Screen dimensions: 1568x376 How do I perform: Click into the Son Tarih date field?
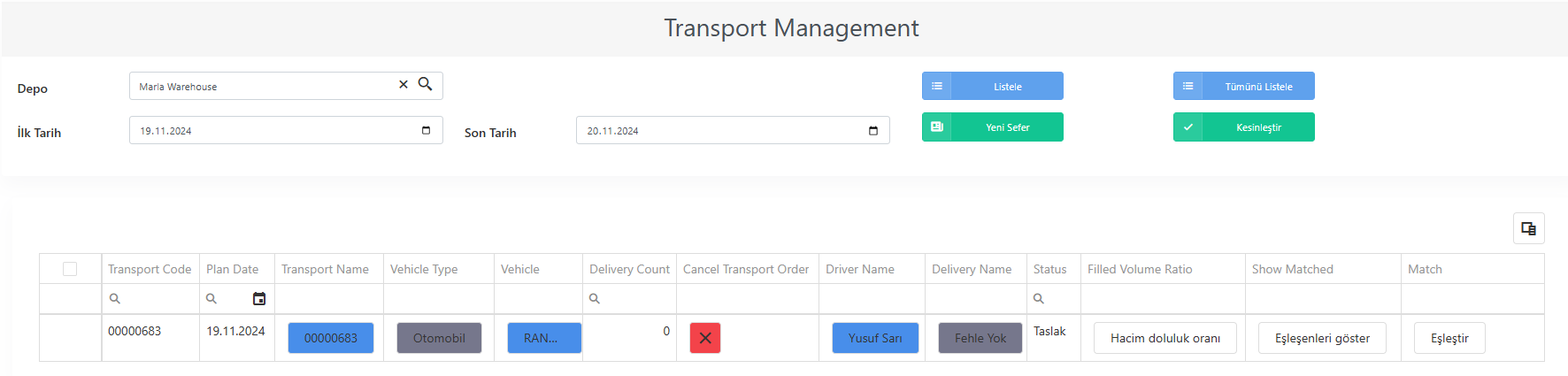coord(733,130)
